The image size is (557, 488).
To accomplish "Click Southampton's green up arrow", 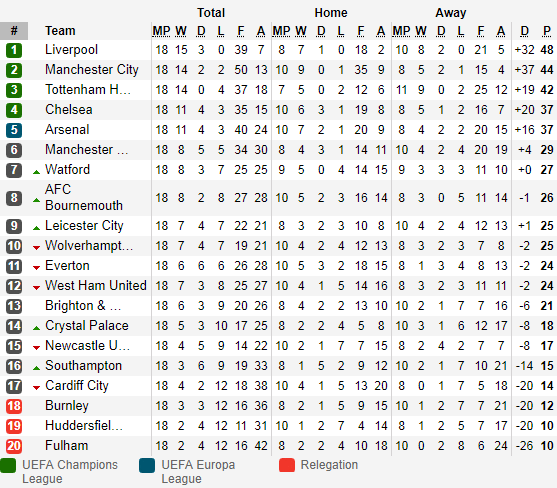I will [36, 368].
